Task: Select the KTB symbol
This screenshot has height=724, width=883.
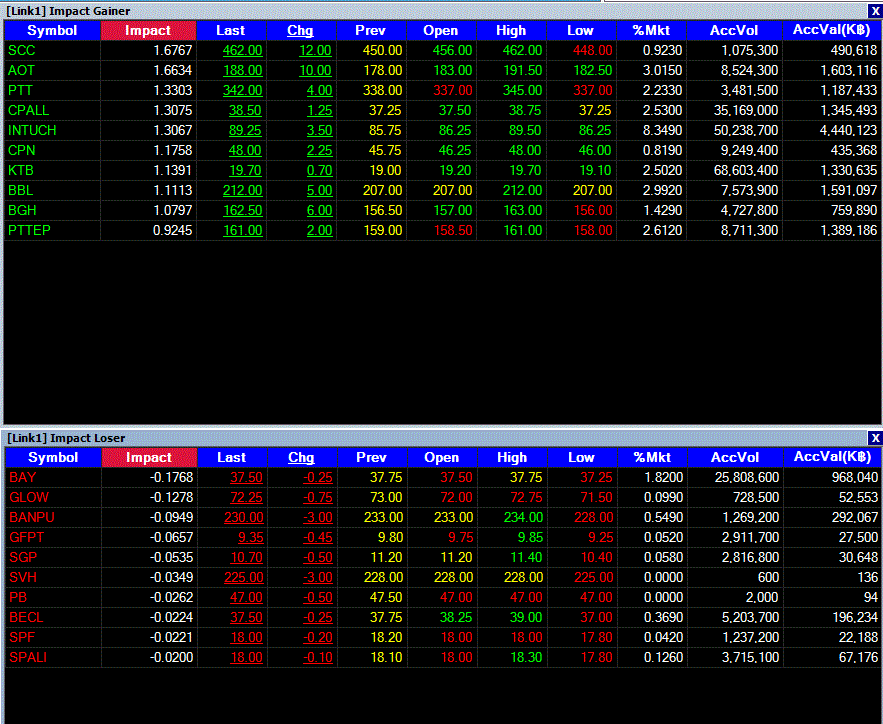Action: coord(21,170)
